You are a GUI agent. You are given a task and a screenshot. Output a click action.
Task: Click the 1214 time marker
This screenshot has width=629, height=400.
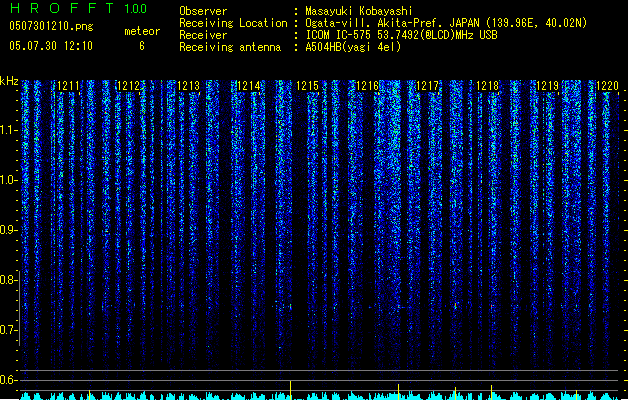click(248, 86)
